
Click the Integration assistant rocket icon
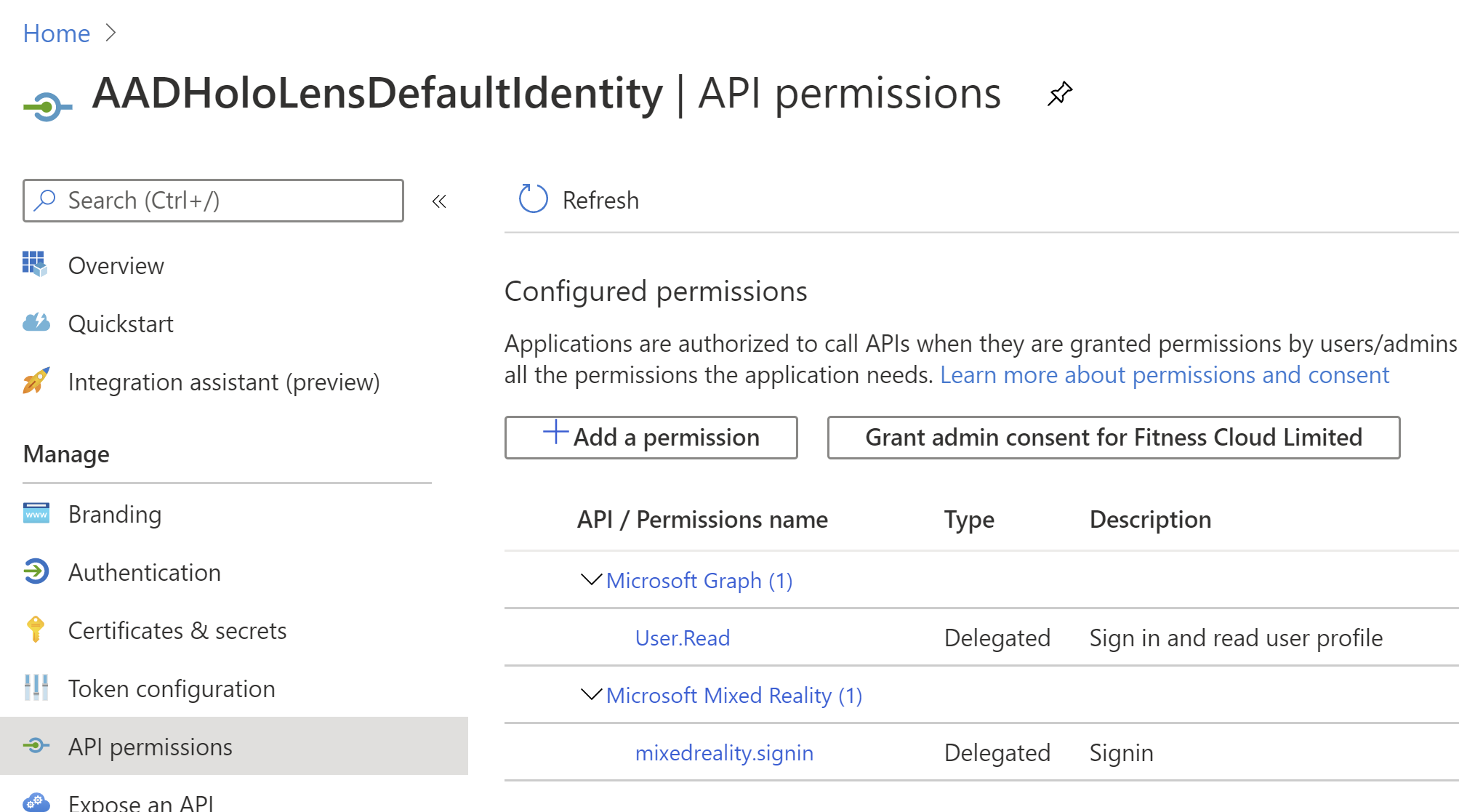pos(36,380)
